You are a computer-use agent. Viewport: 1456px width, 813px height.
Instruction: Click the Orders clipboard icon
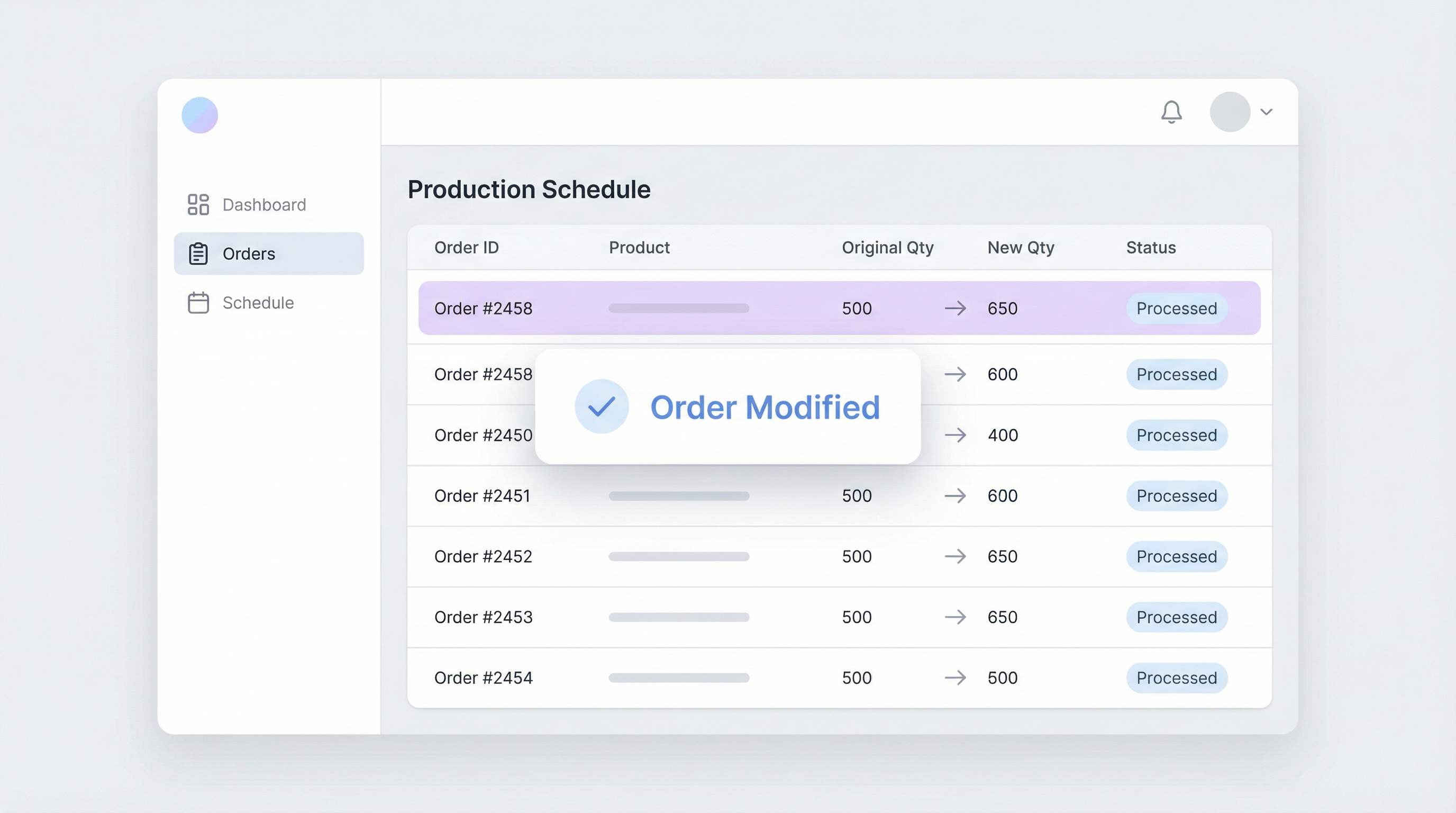pos(197,254)
